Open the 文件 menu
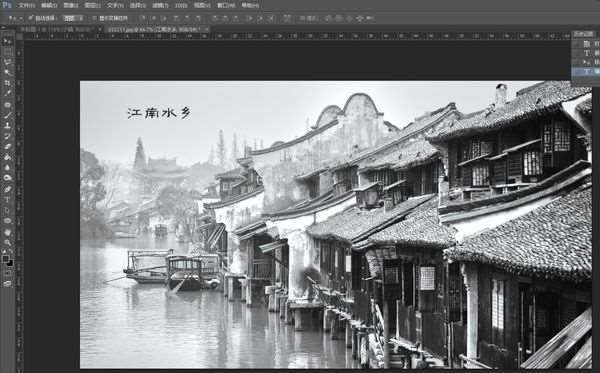This screenshot has width=600, height=373. [x=26, y=5]
